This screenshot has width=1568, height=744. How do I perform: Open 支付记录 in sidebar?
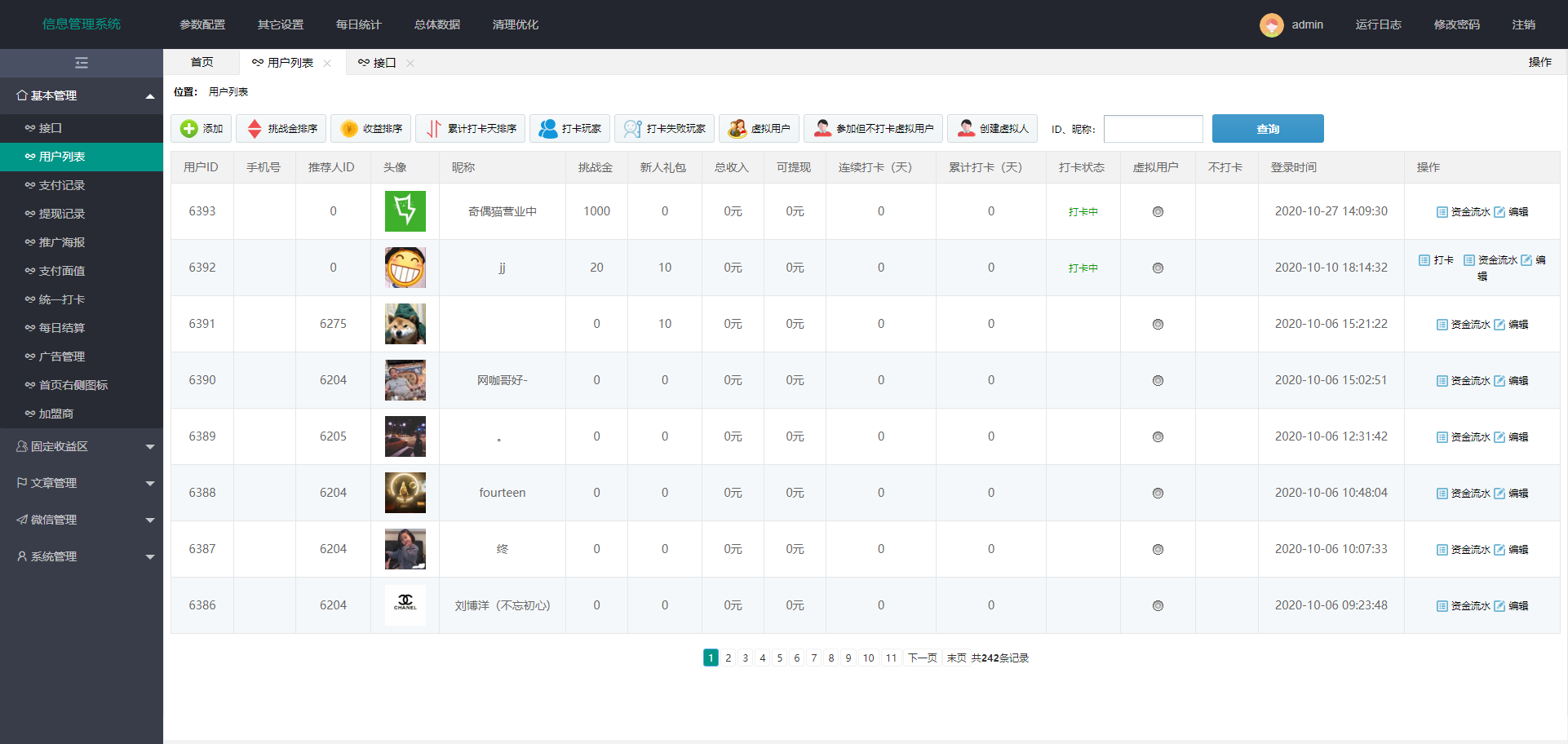(82, 185)
